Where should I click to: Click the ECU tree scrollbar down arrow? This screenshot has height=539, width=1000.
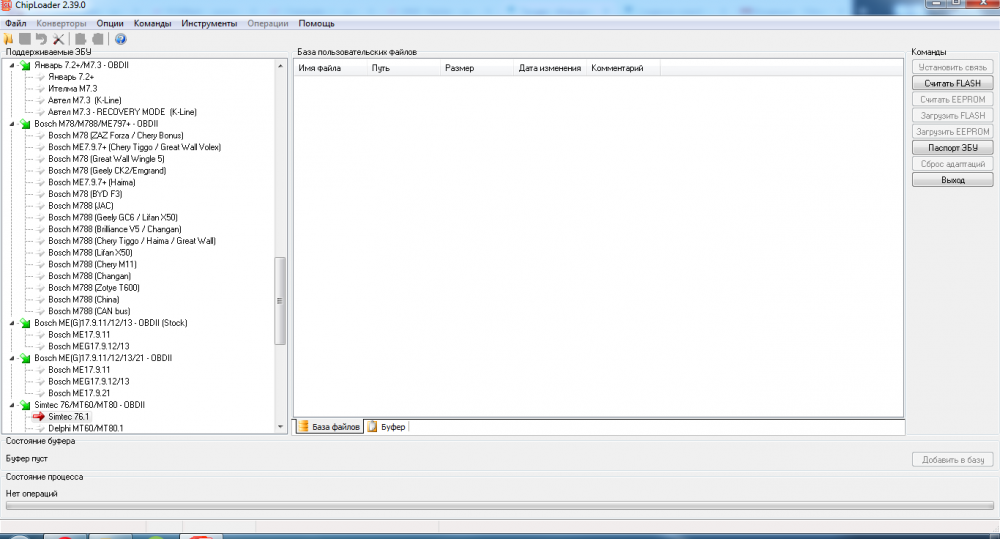pyautogui.click(x=280, y=427)
